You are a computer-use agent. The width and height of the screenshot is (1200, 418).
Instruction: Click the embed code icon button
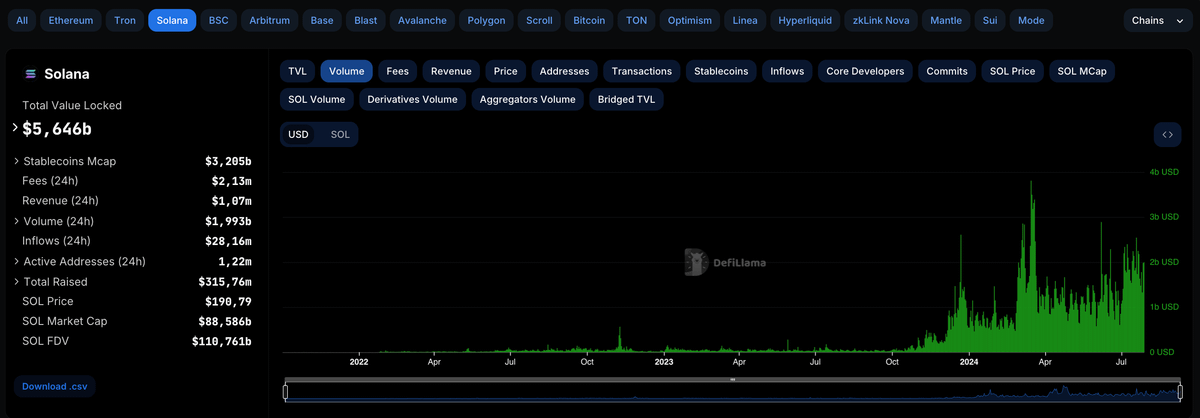tap(1167, 135)
